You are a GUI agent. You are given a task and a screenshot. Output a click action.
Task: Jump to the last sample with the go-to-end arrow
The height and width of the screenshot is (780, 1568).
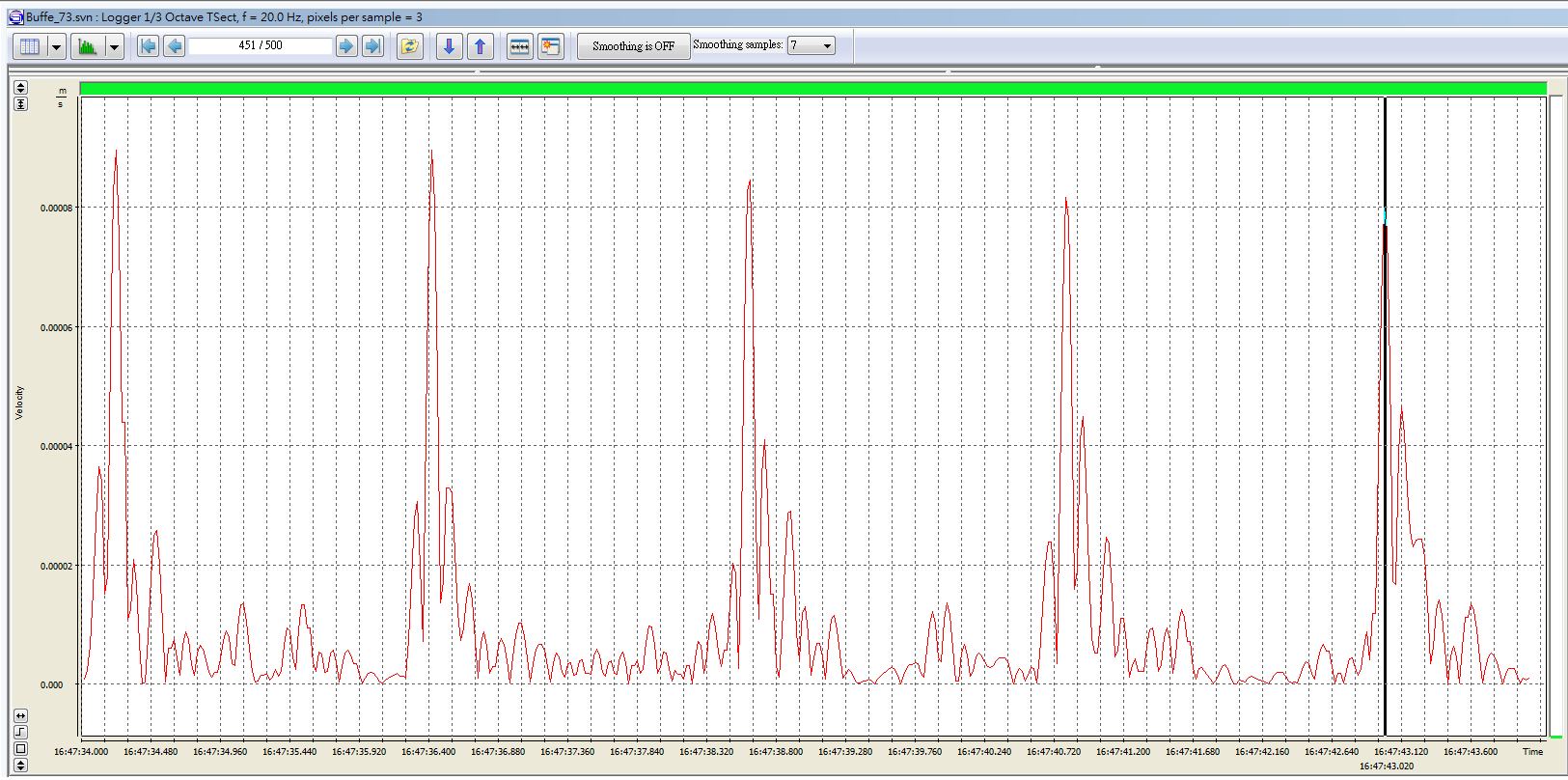(x=372, y=46)
